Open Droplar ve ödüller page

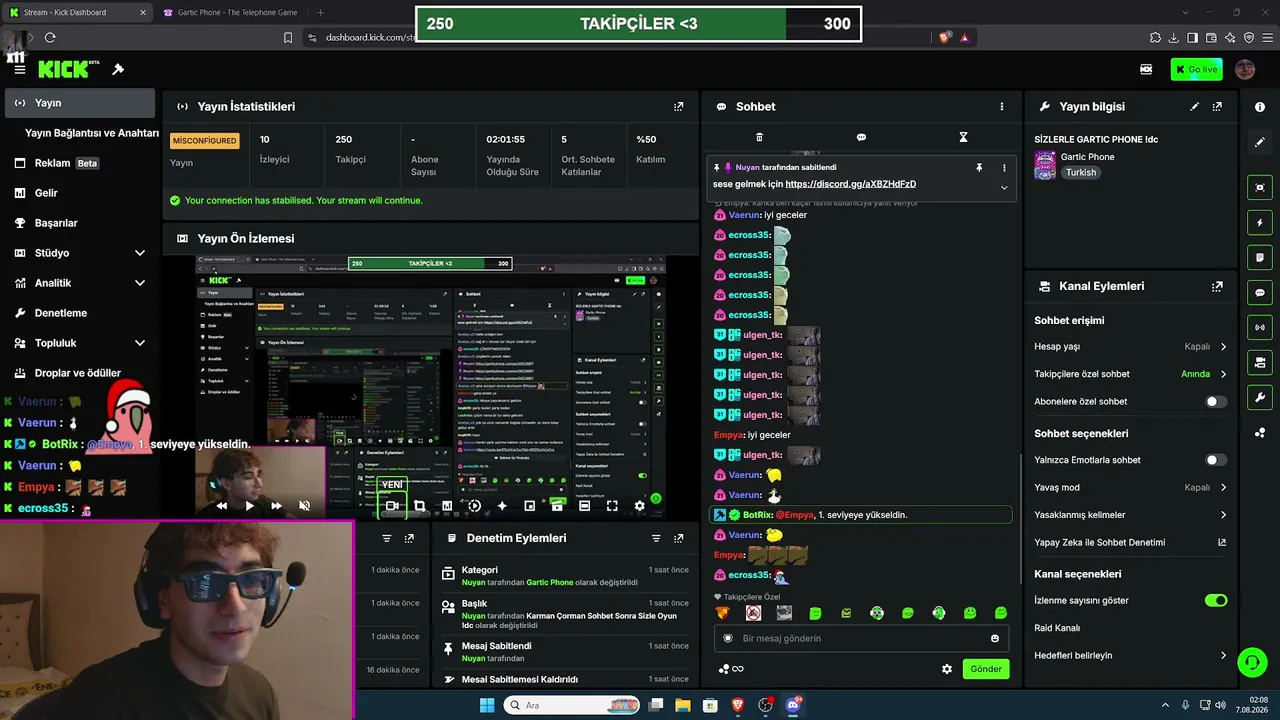pos(80,373)
